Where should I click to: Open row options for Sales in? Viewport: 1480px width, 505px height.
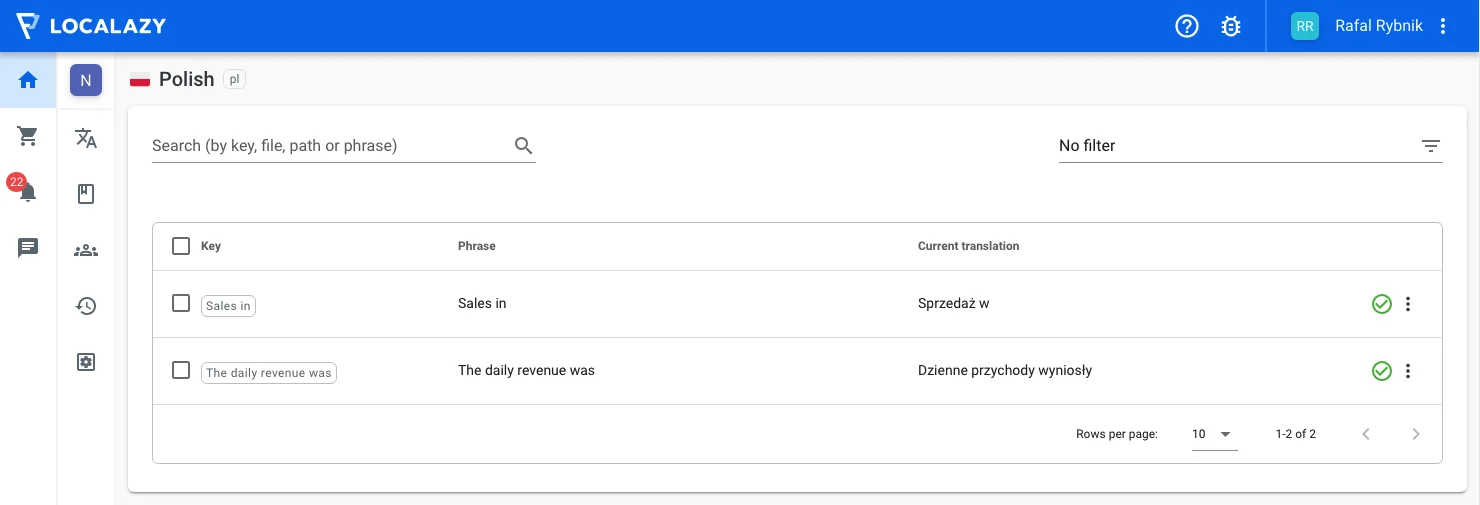1408,304
